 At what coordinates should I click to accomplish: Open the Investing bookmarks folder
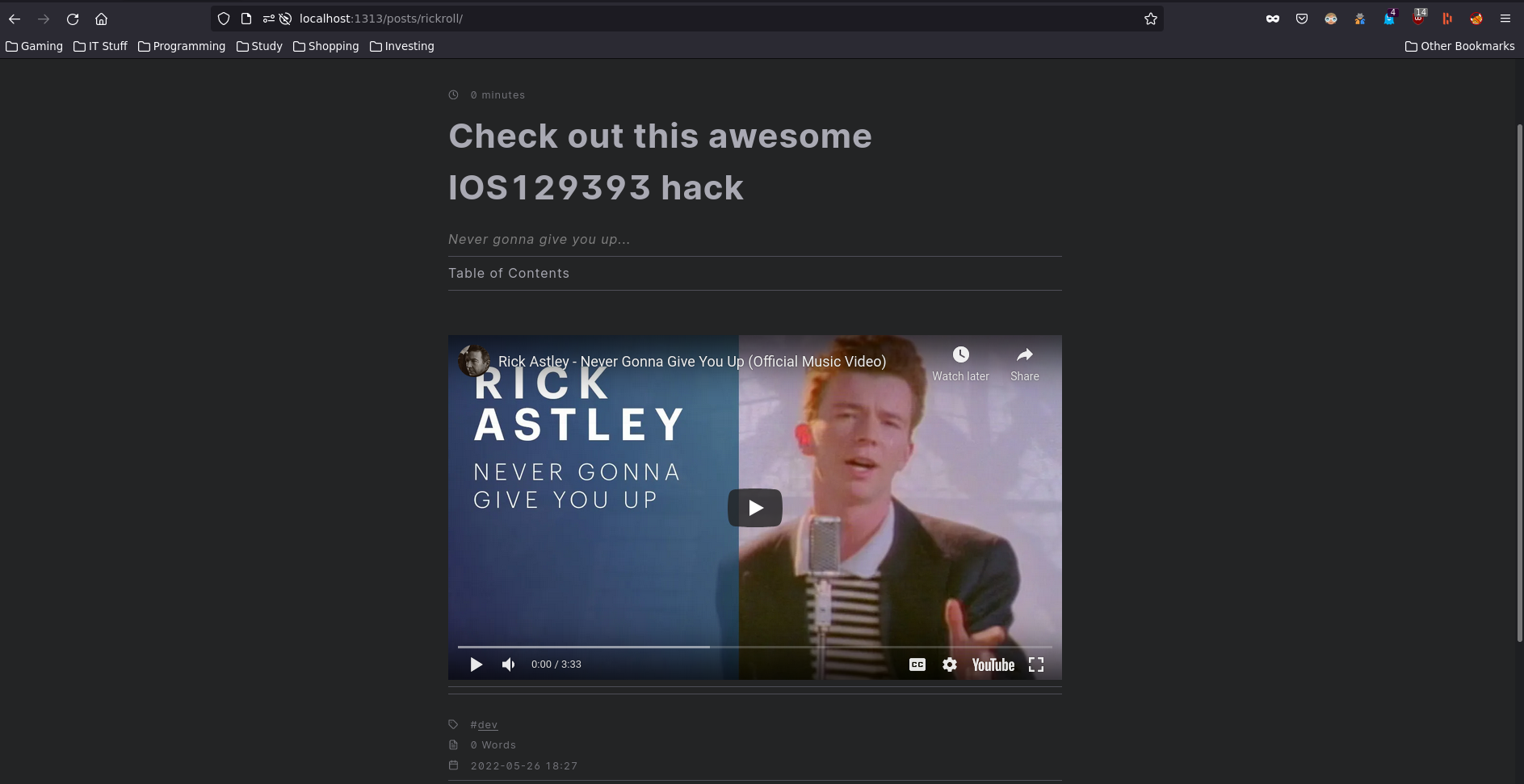point(401,46)
